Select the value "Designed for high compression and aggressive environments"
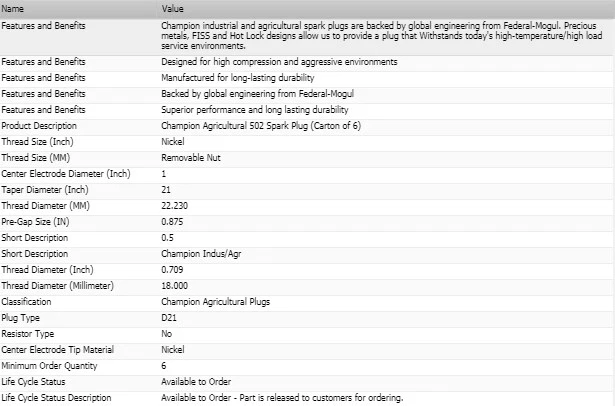 pyautogui.click(x=279, y=62)
